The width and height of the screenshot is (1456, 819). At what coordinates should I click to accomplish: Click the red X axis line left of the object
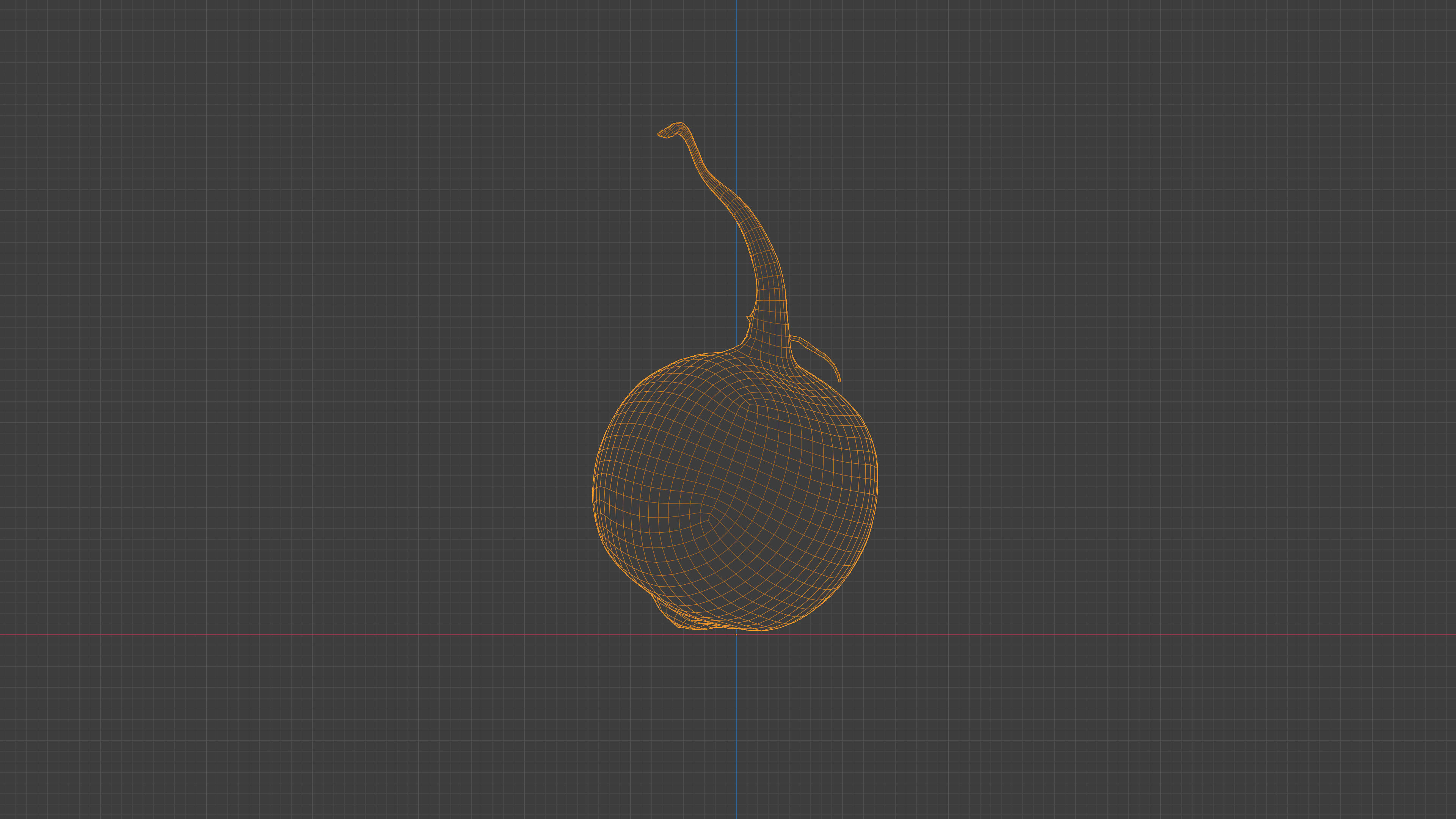(x=282, y=635)
